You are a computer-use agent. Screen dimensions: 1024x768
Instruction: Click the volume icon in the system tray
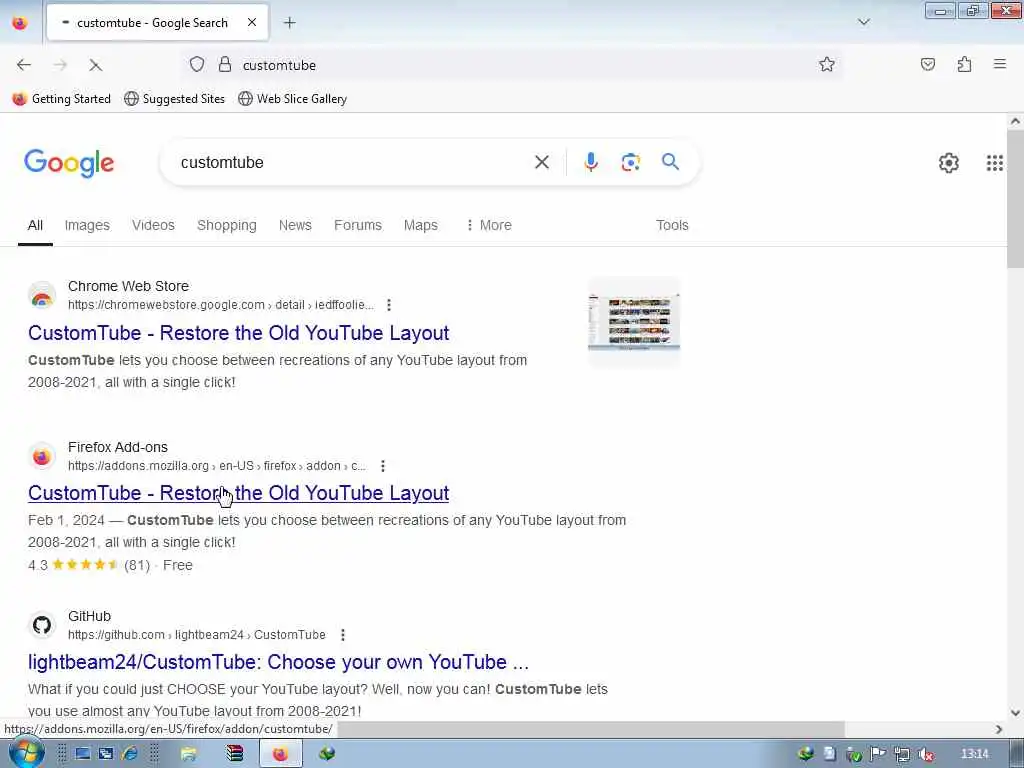925,754
